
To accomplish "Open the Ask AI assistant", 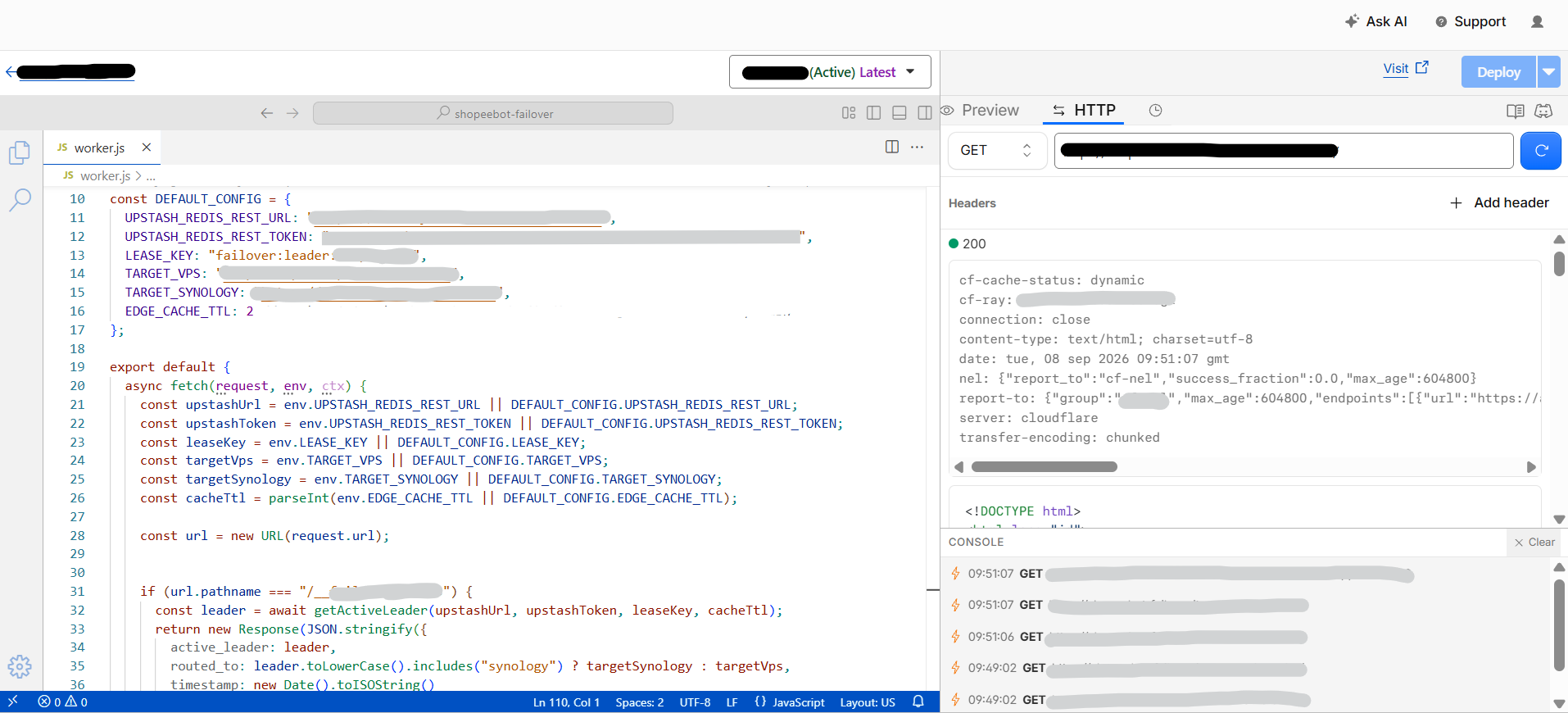I will coord(1376,22).
